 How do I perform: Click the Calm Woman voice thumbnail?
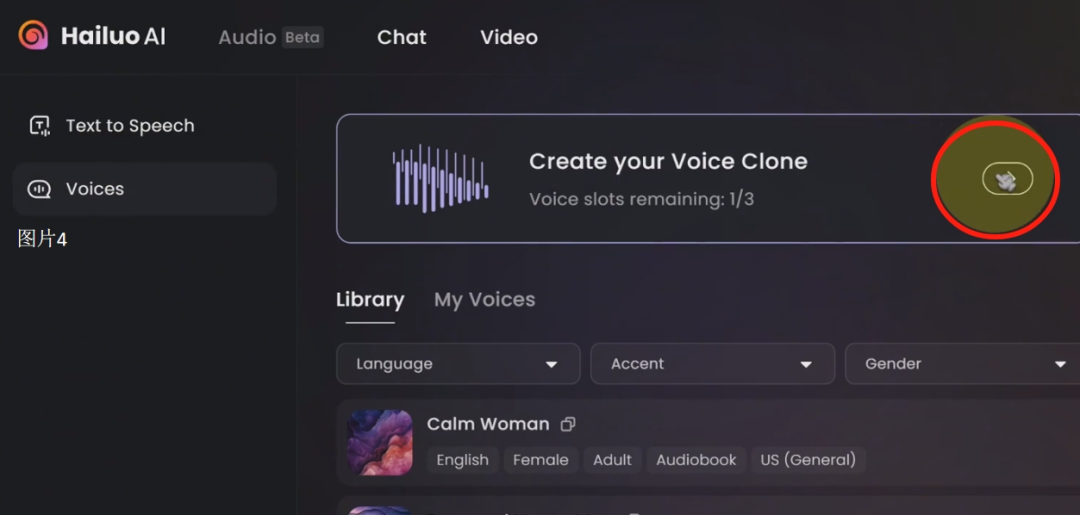(x=380, y=443)
